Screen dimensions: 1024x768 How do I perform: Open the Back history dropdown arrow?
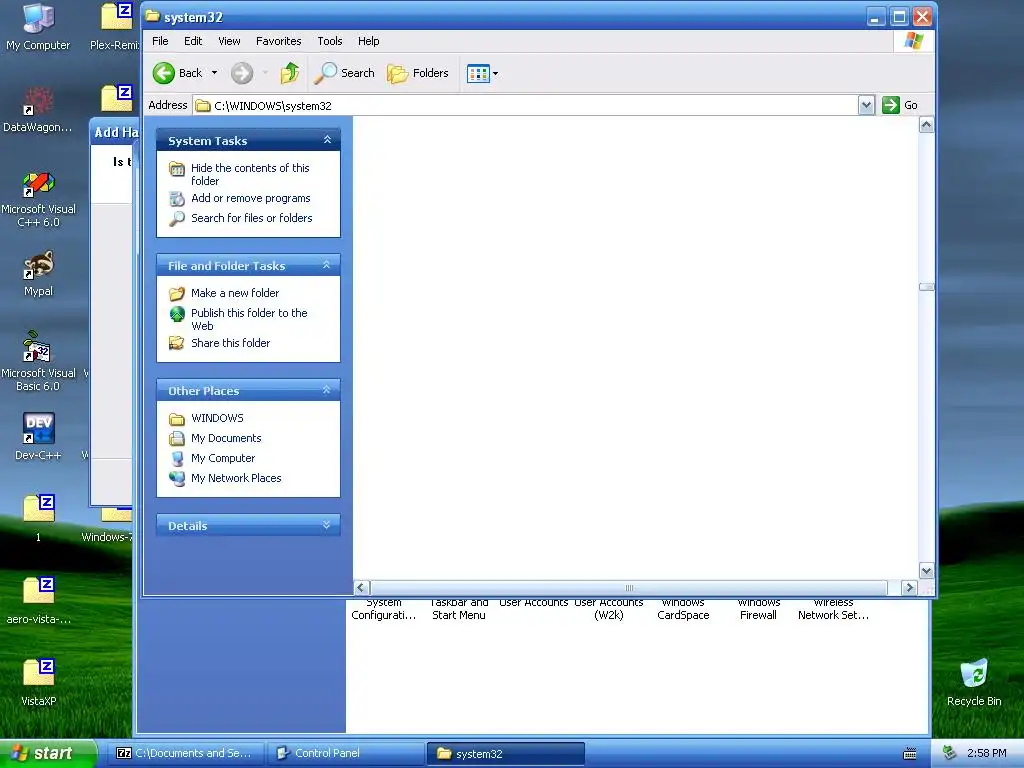pos(214,73)
